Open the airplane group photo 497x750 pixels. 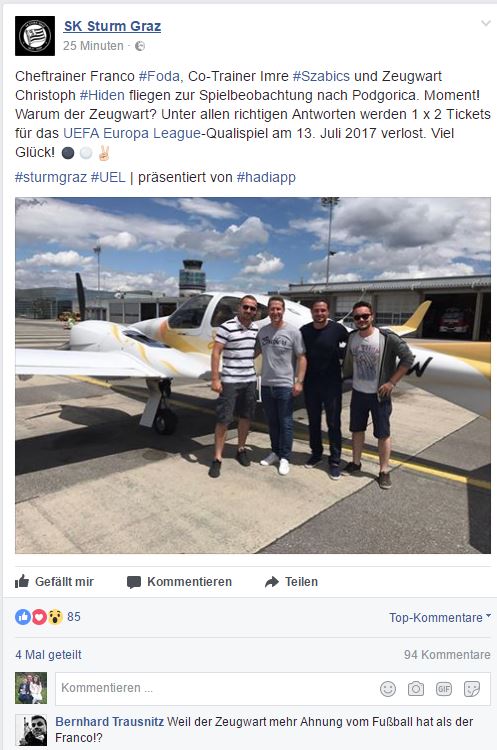(253, 375)
